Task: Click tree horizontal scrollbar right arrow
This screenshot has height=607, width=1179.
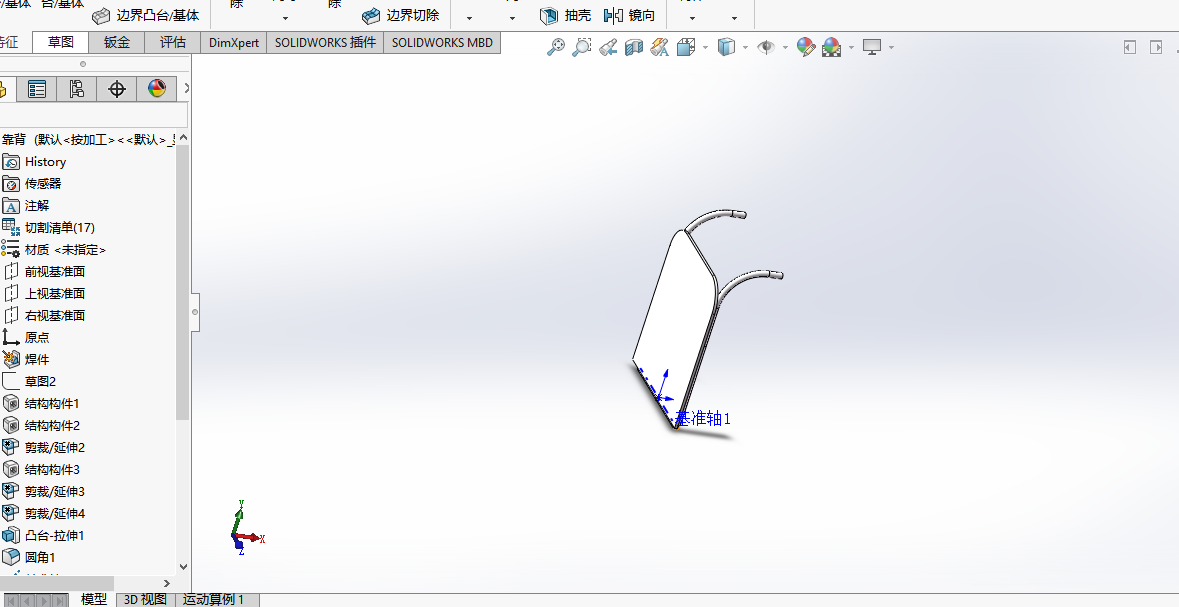Action: coord(167,583)
